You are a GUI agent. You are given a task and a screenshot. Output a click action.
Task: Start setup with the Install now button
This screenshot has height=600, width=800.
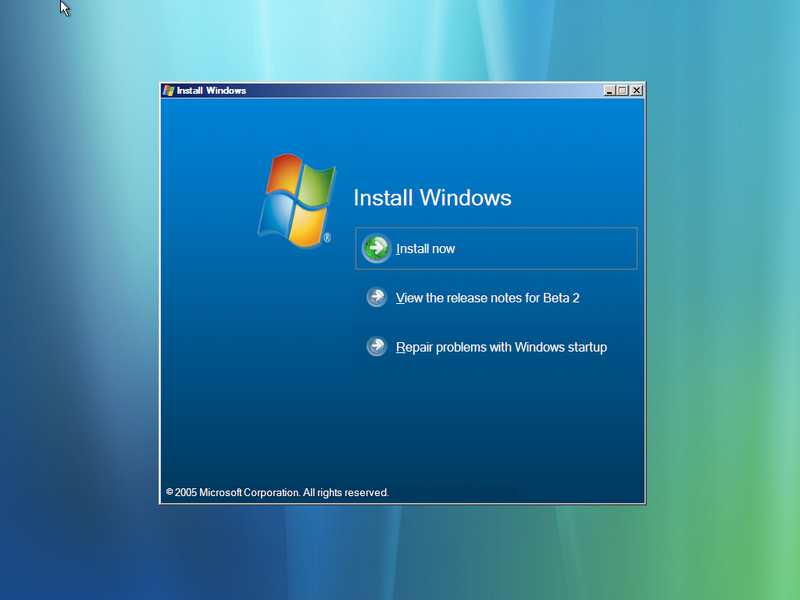pyautogui.click(x=496, y=248)
